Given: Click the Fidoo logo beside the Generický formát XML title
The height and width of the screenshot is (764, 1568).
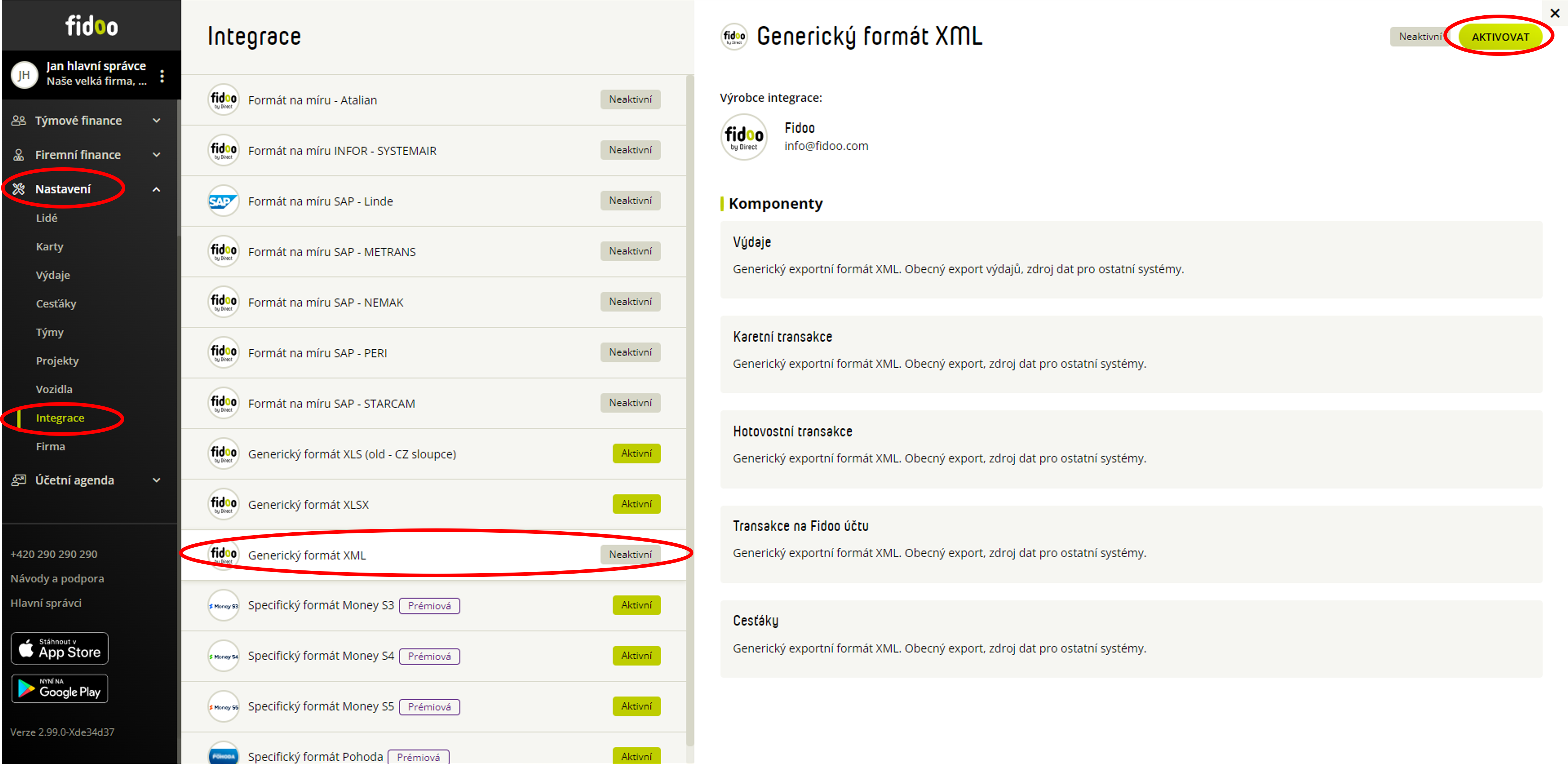Looking at the screenshot, I should point(734,37).
